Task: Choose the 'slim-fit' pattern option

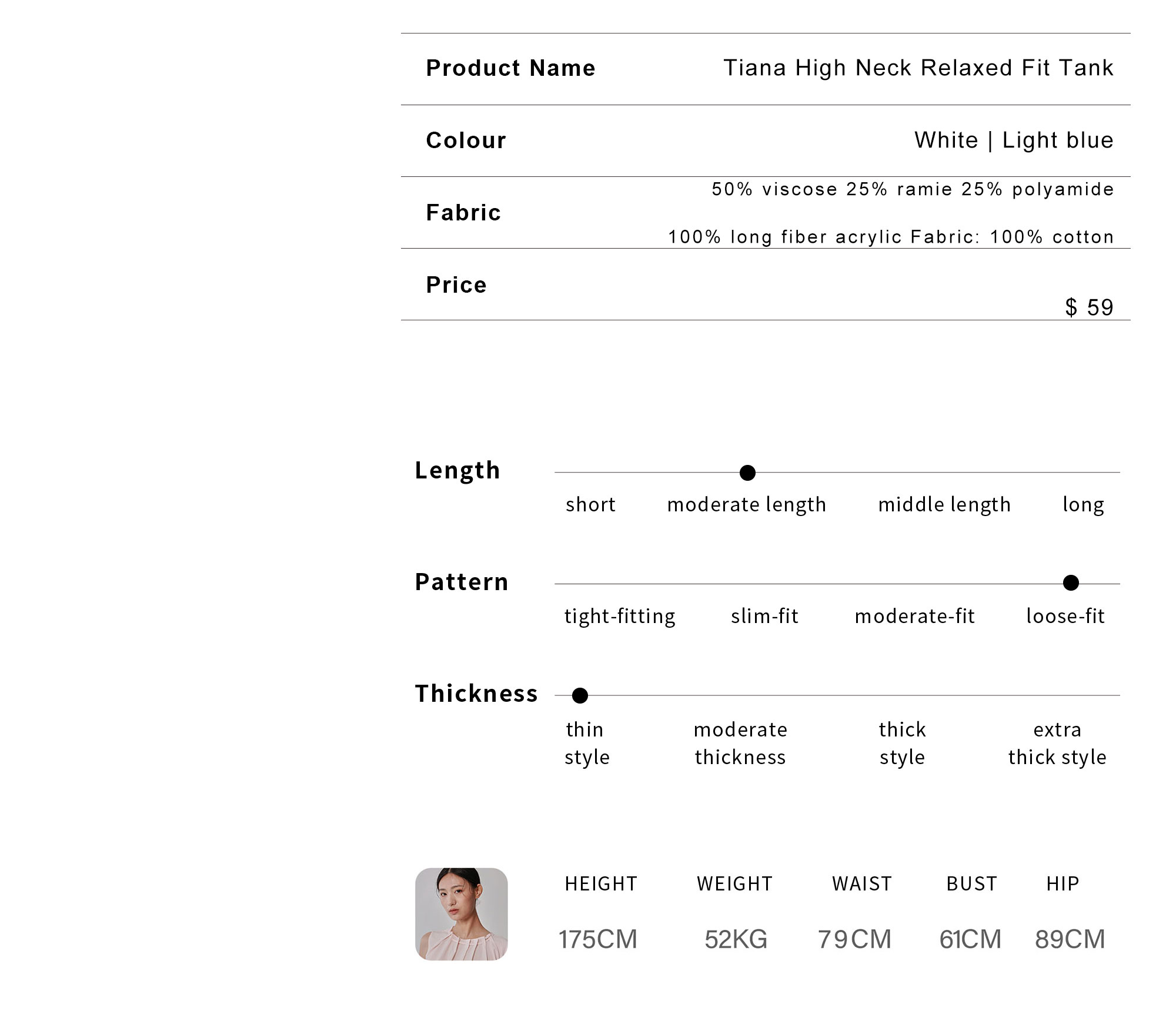Action: pos(764,616)
